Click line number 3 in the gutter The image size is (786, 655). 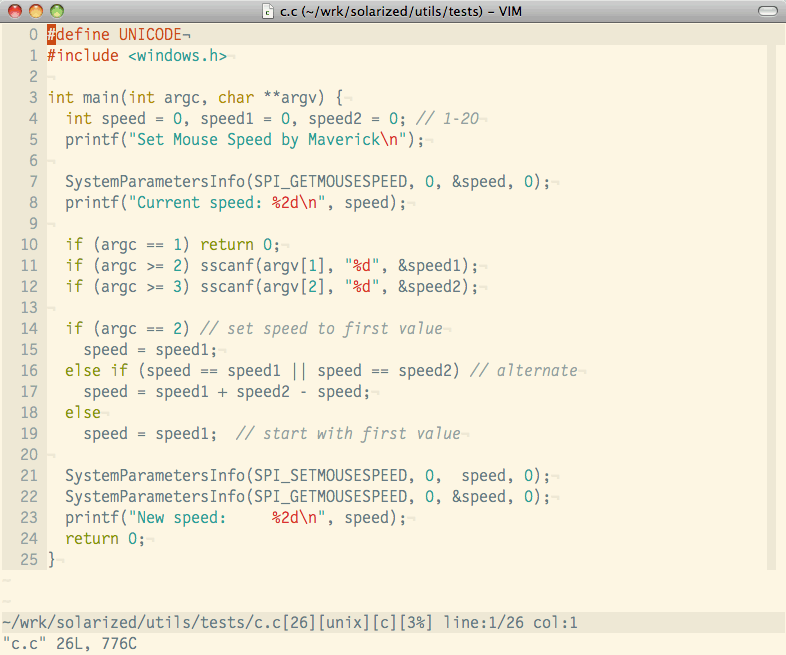coord(33,98)
